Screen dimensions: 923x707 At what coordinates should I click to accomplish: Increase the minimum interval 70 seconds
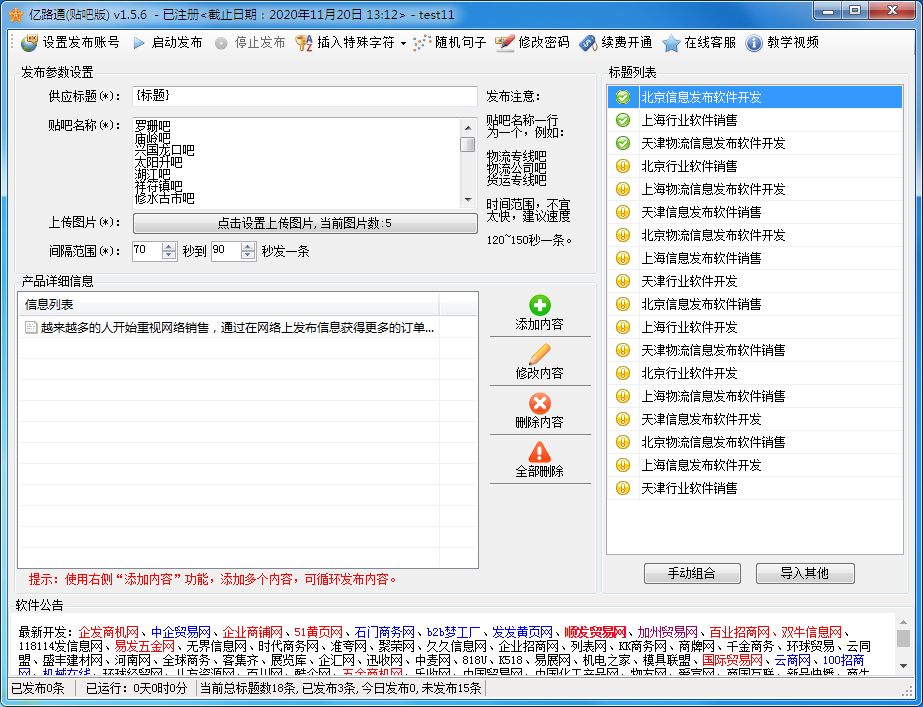click(x=169, y=247)
